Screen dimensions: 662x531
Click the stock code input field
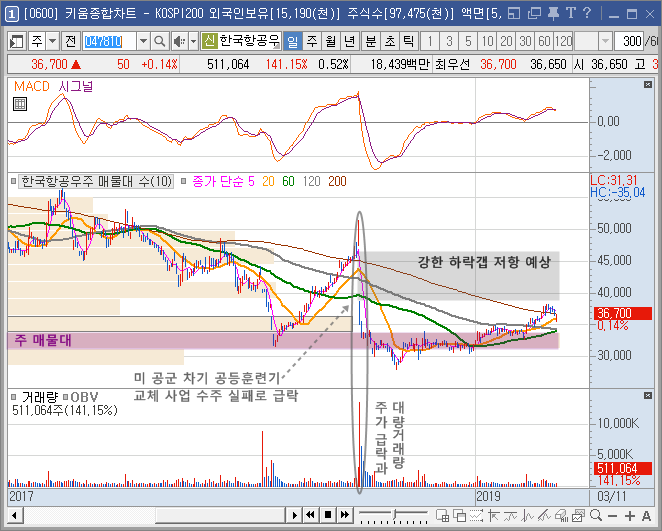(x=109, y=41)
